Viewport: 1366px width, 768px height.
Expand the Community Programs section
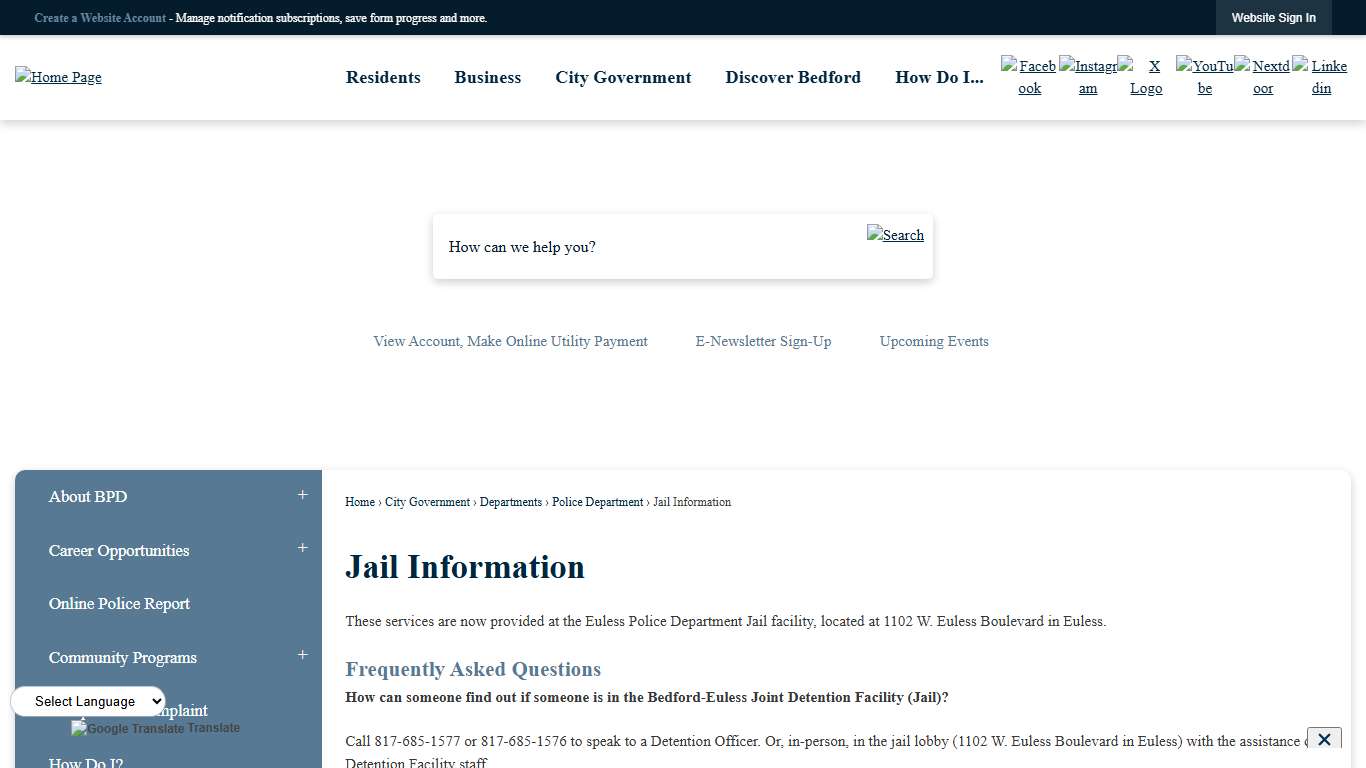coord(301,655)
